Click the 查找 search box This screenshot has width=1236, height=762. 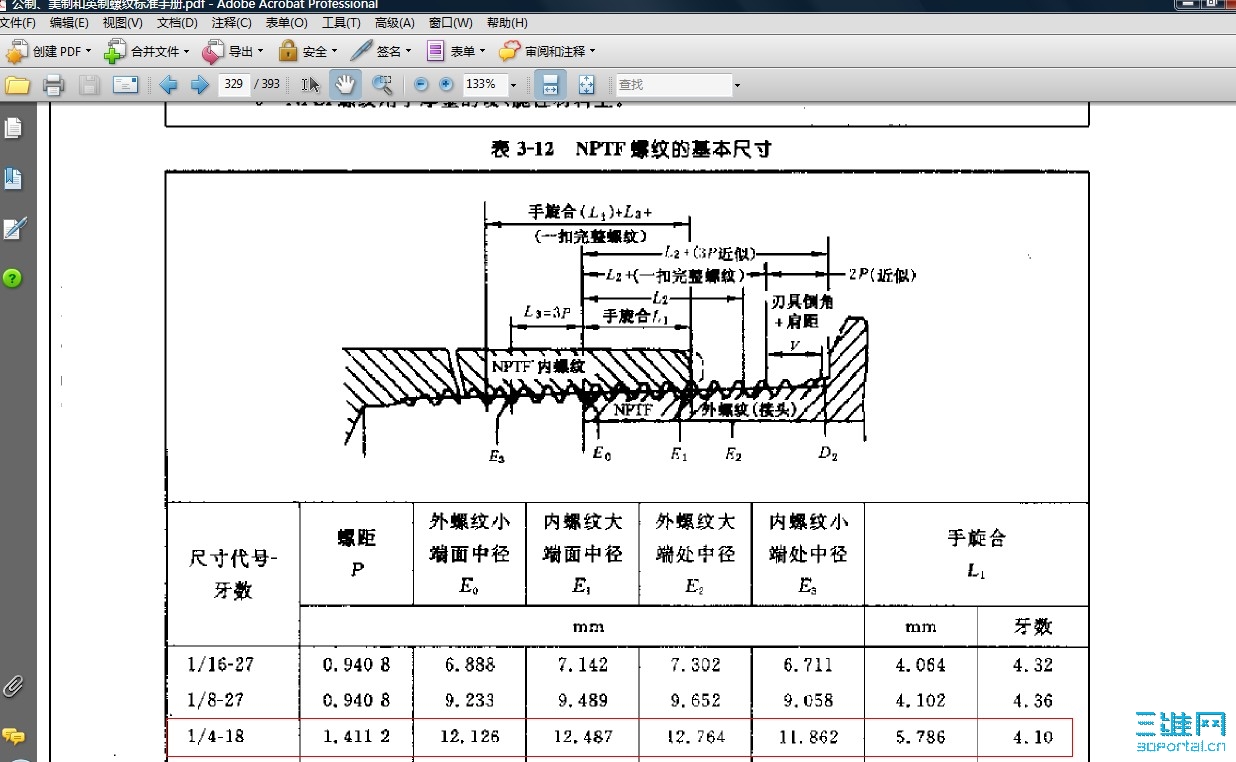point(673,85)
